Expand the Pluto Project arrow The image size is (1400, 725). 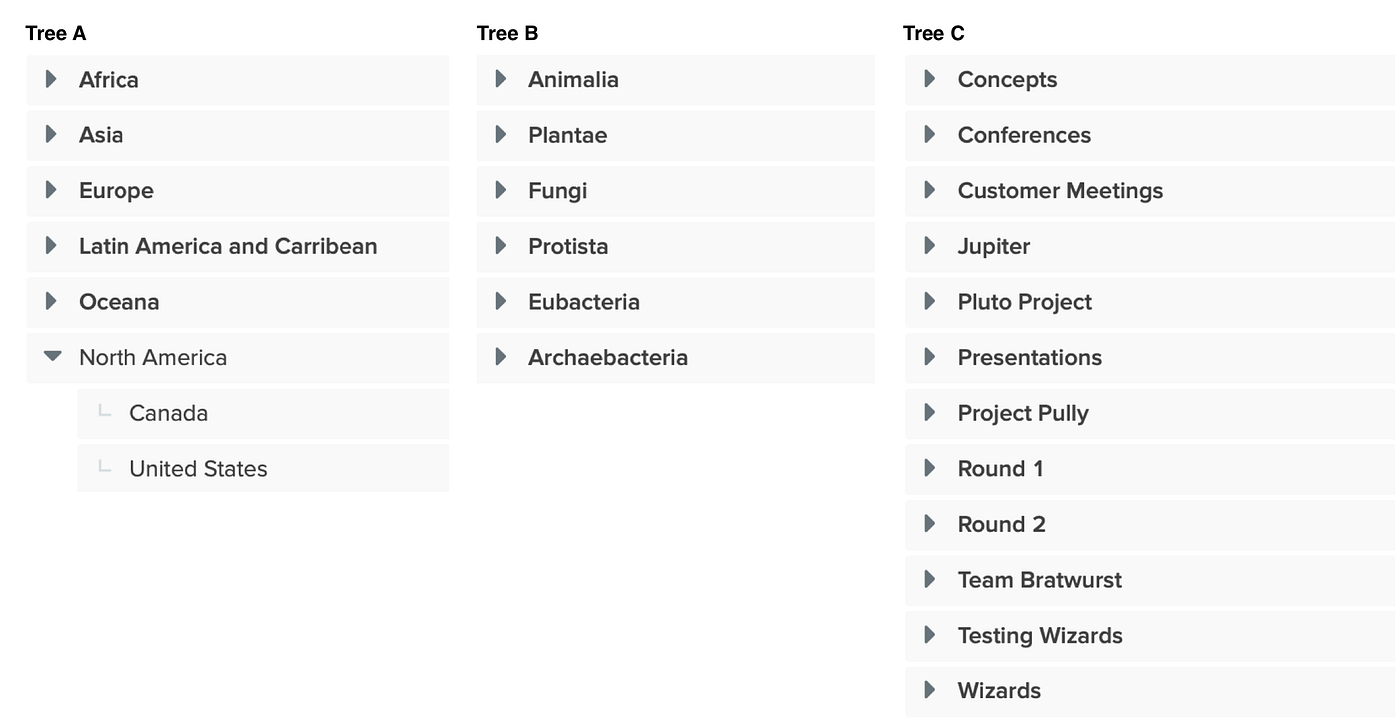pyautogui.click(x=930, y=301)
